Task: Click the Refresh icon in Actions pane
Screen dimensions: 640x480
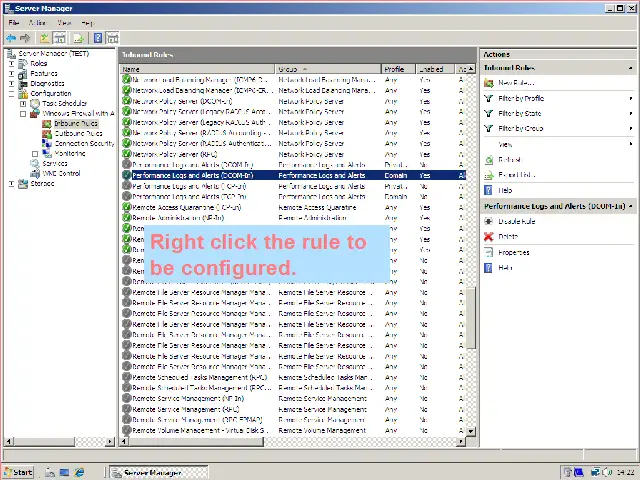Action: 489,160
